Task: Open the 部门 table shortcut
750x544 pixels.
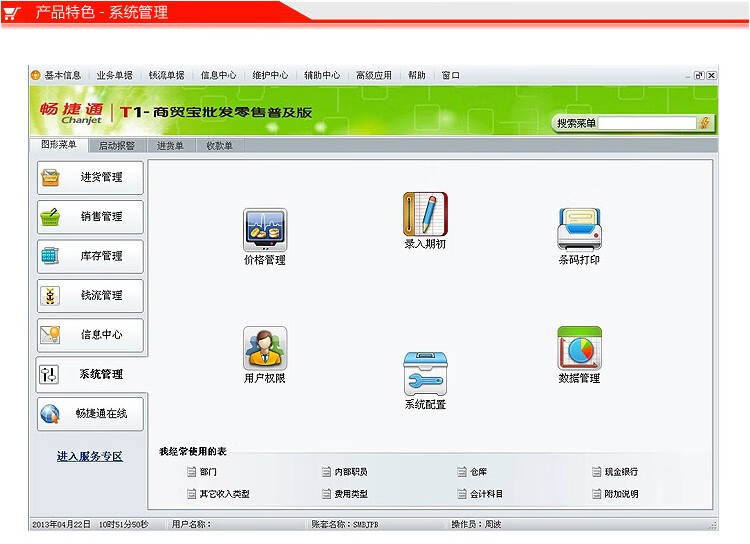Action: tap(201, 472)
